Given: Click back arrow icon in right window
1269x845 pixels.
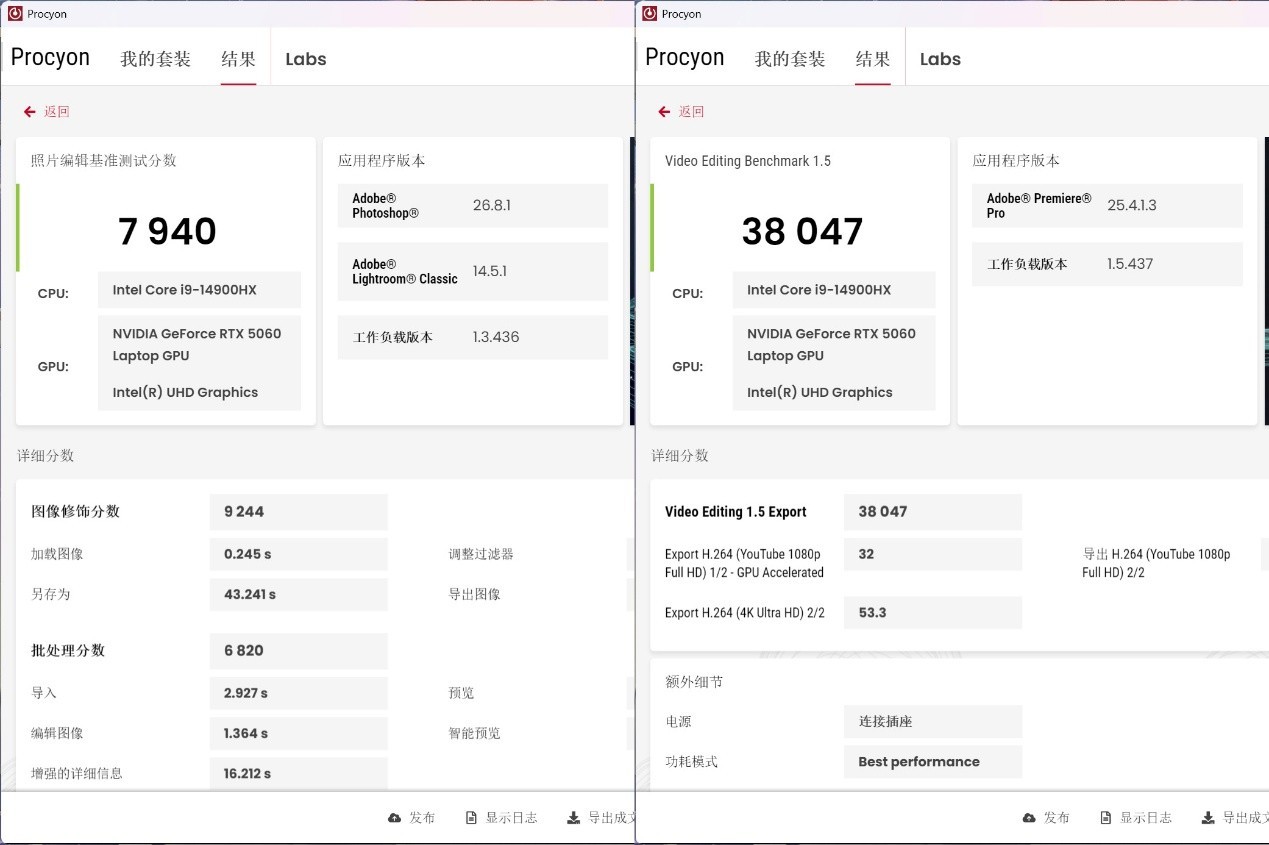Looking at the screenshot, I should click(x=665, y=112).
